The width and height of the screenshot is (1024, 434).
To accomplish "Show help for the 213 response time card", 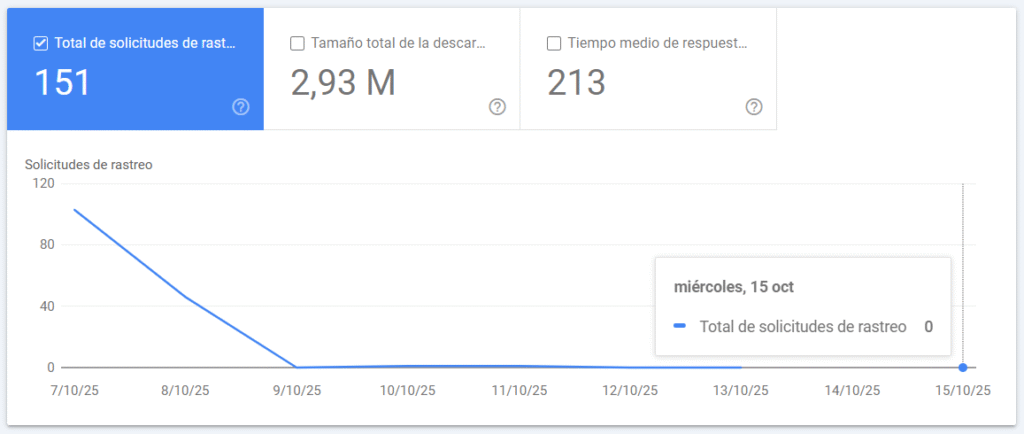I will coord(754,107).
